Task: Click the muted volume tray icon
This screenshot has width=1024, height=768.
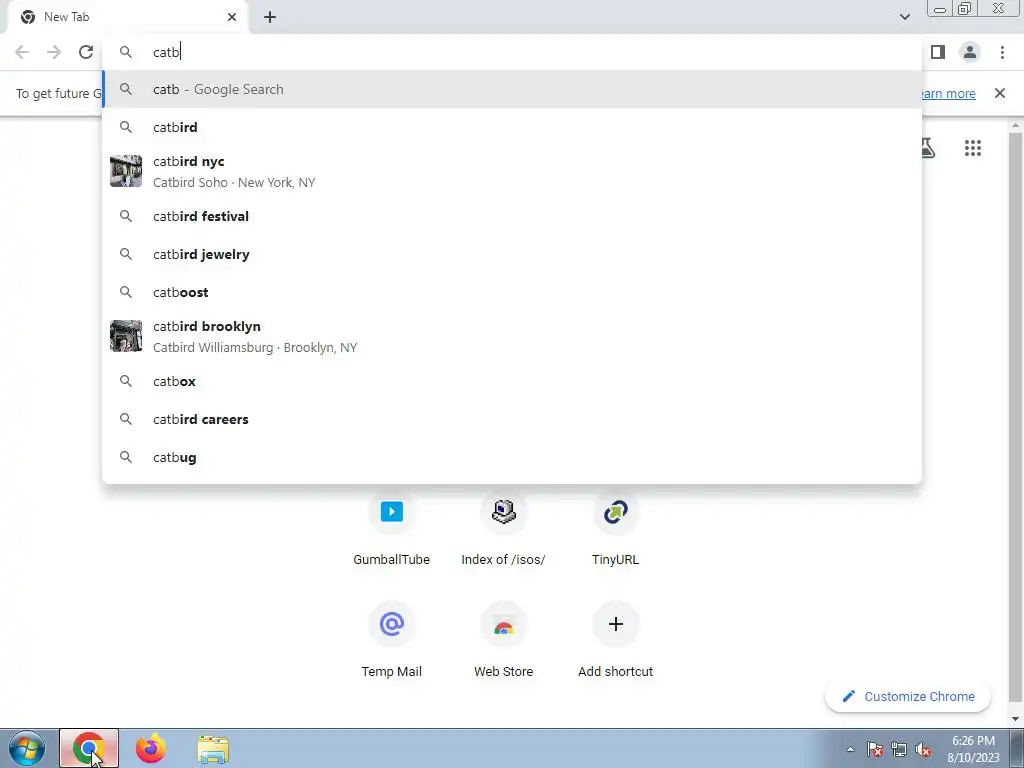Action: pyautogui.click(x=923, y=749)
